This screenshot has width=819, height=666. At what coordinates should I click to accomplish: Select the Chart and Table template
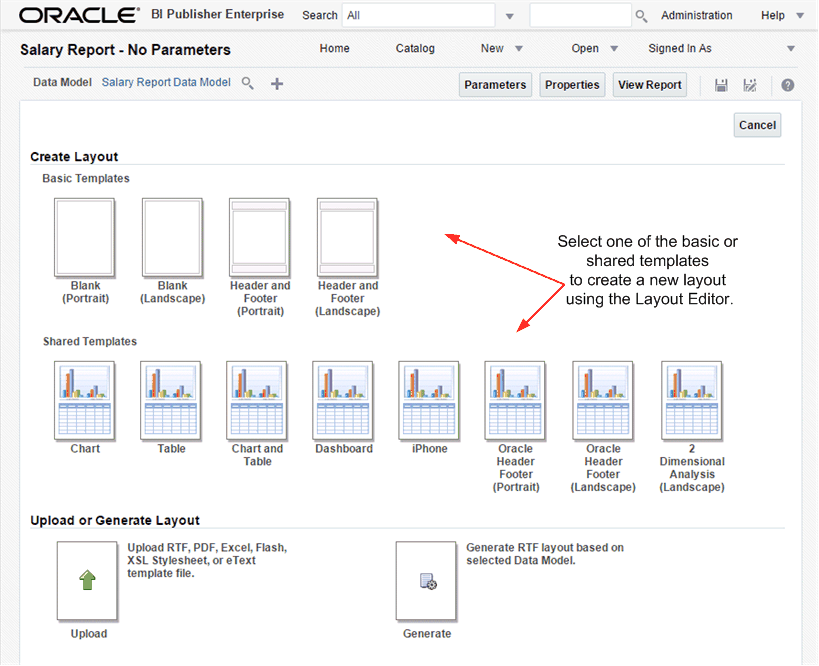pyautogui.click(x=257, y=401)
